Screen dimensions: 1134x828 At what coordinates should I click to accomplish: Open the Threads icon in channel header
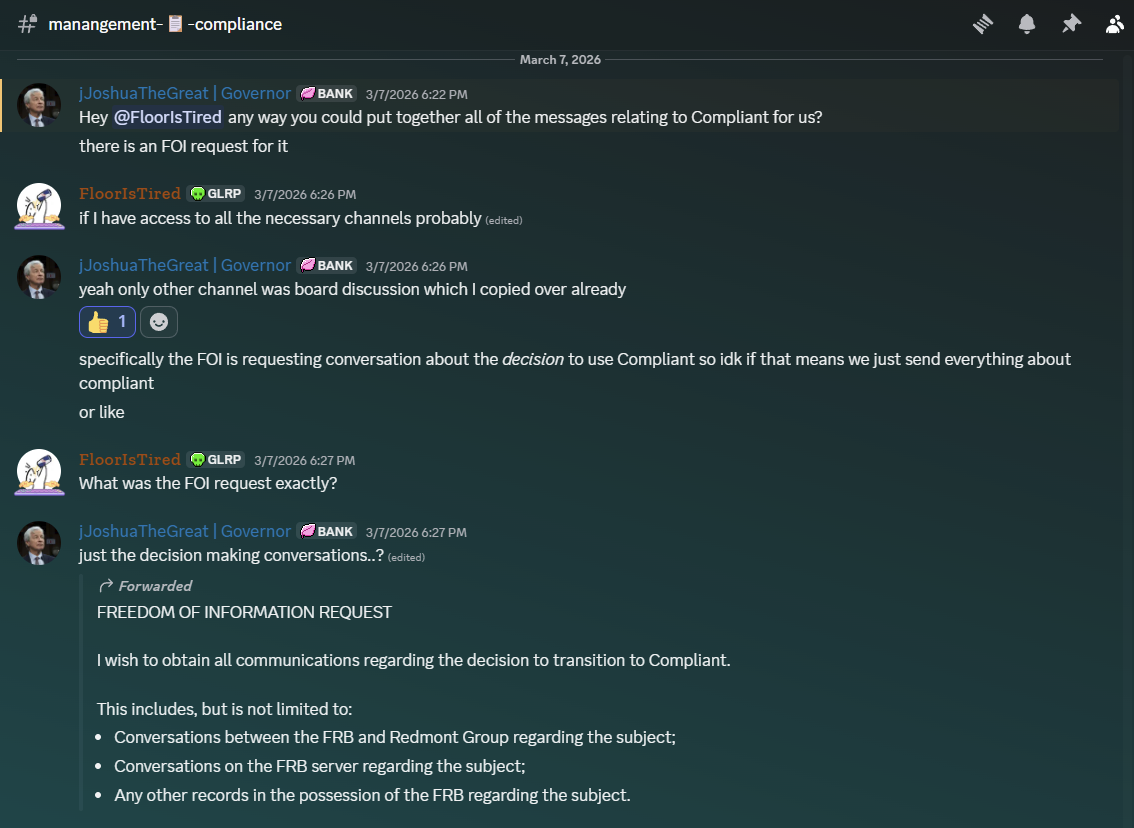983,24
